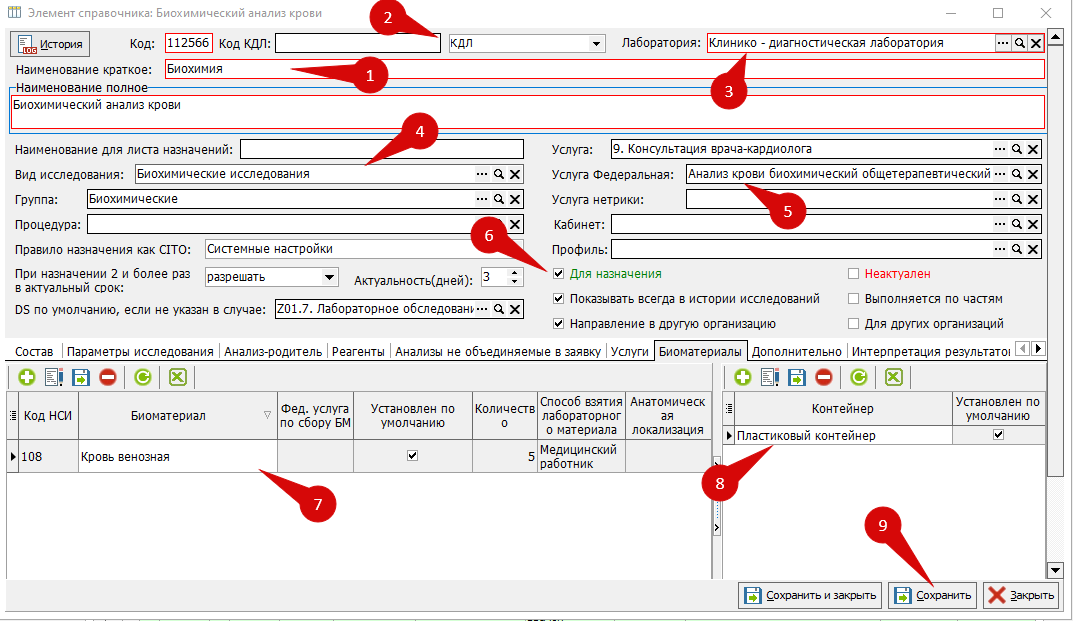Clear the Услуга Федеральная field with the X icon
Viewport: 1073px width, 621px height.
click(x=1033, y=175)
